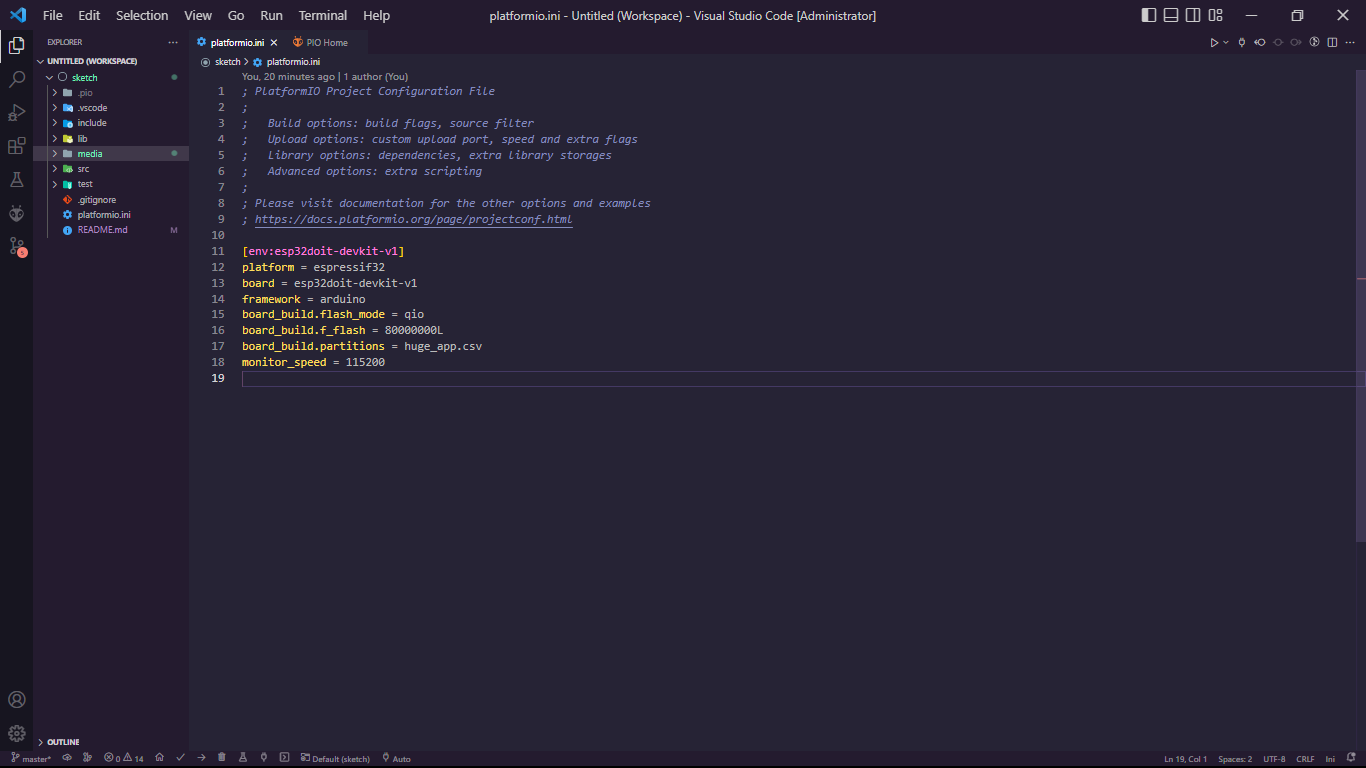Change CRLF end of line setting

click(1305, 758)
